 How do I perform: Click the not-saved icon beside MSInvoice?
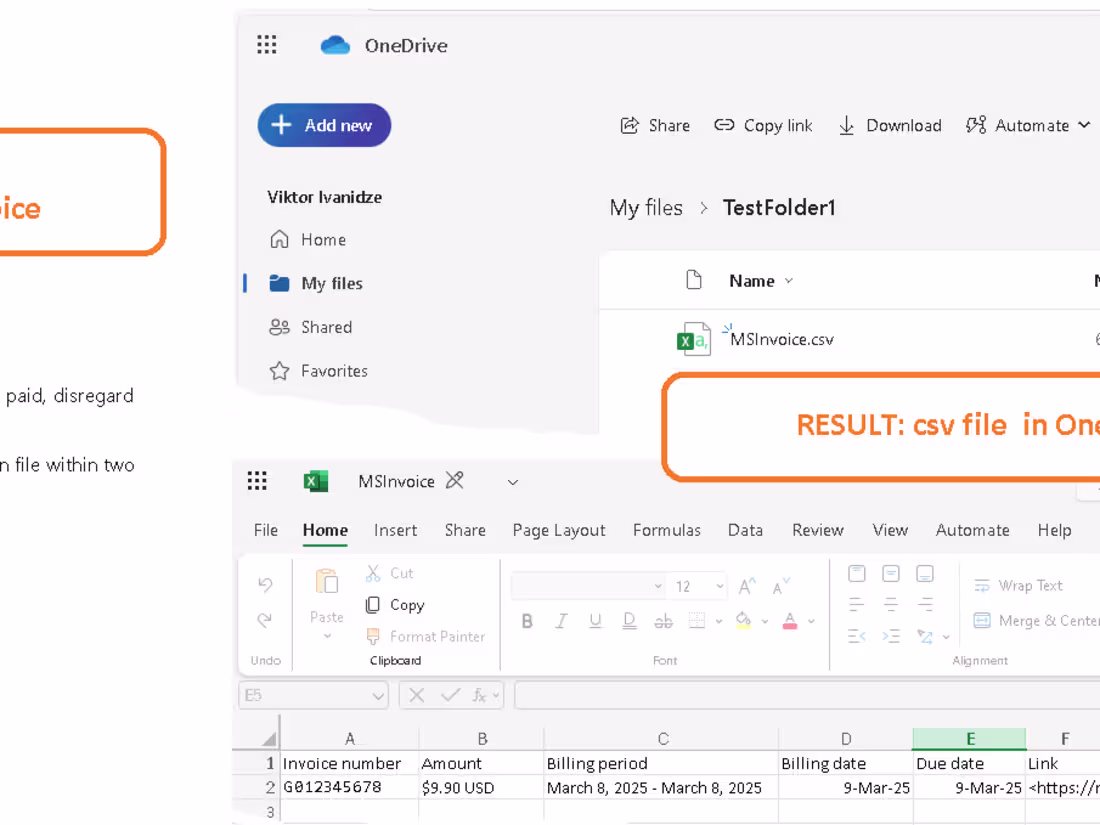pyautogui.click(x=455, y=481)
